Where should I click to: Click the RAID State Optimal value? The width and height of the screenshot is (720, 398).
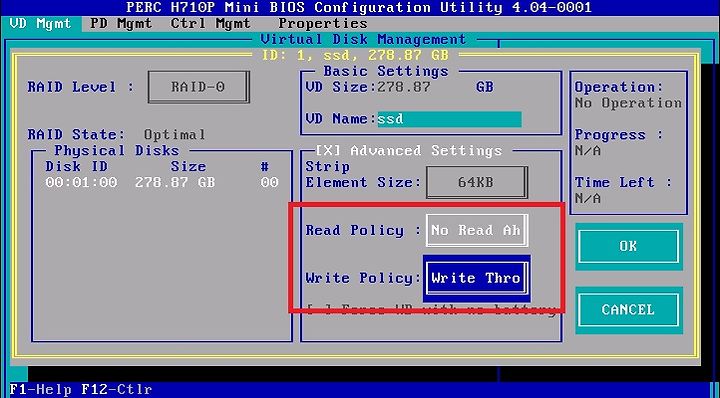[x=174, y=135]
